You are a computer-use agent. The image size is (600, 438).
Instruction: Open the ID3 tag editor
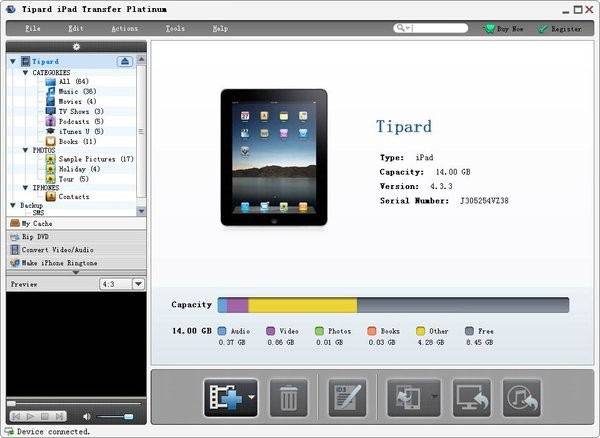[x=348, y=397]
